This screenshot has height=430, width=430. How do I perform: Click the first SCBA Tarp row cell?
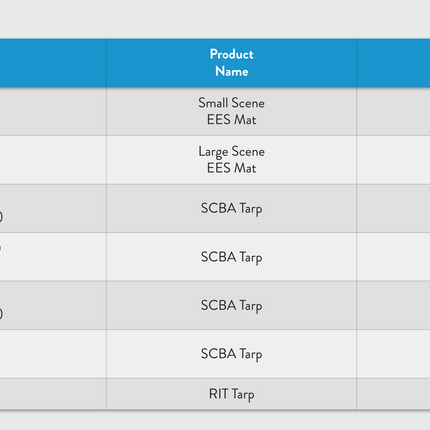231,208
